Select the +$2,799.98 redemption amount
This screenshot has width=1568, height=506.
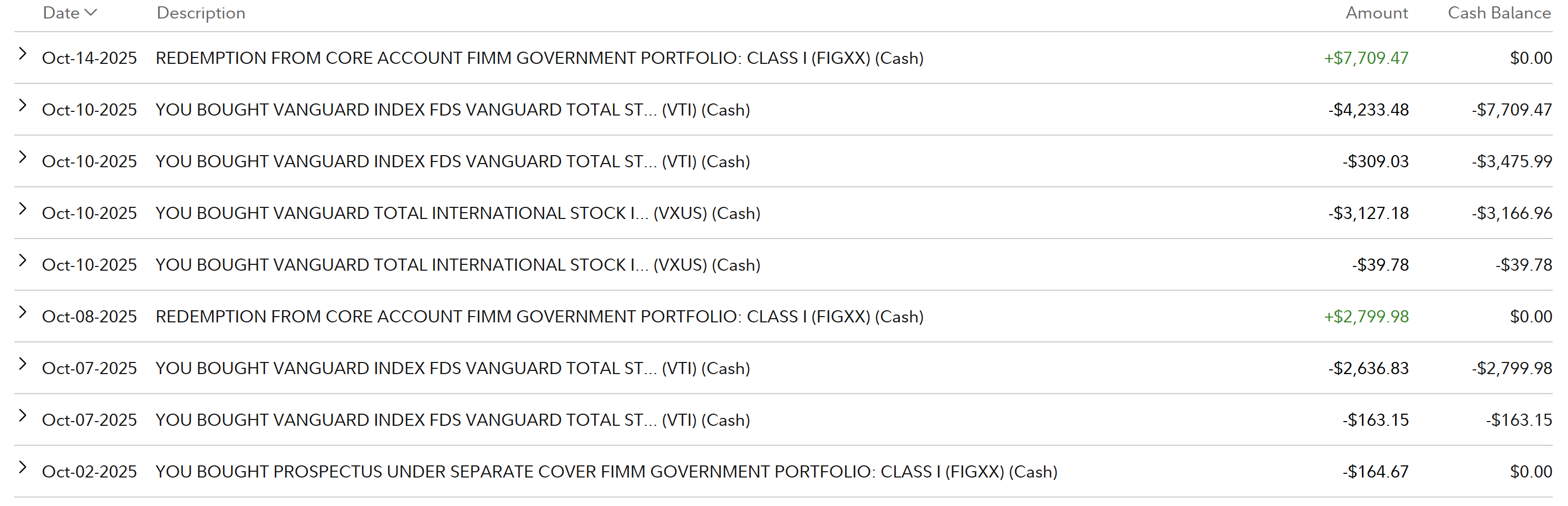click(1366, 317)
